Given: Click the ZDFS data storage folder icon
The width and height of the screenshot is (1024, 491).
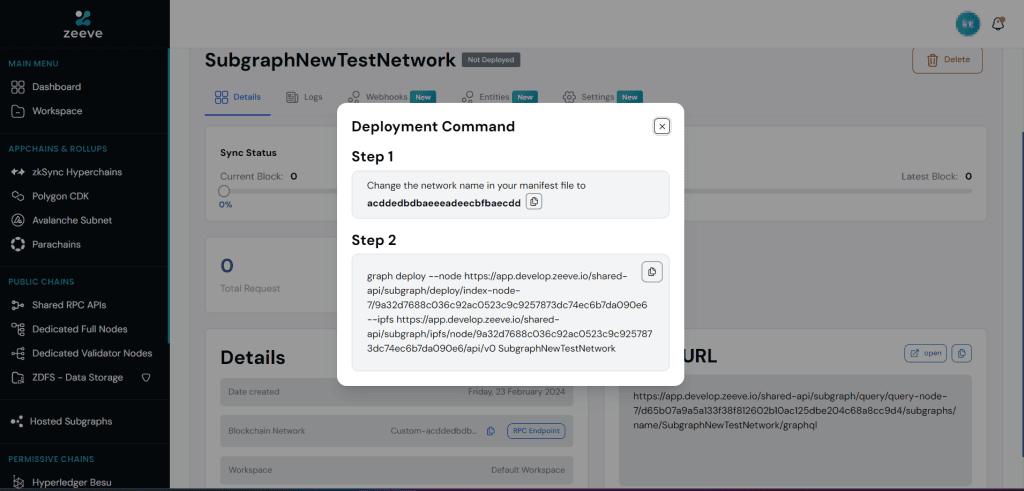Looking at the screenshot, I should pyautogui.click(x=18, y=377).
